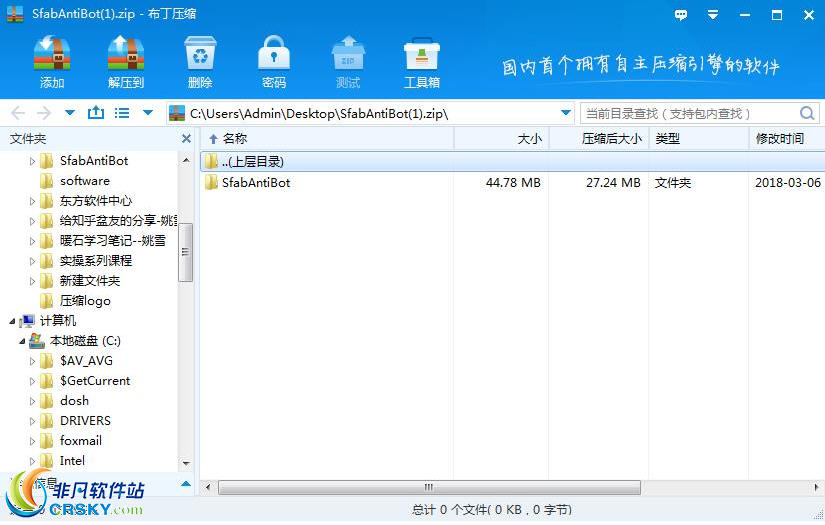Select the 压缩logo folder in tree
The width and height of the screenshot is (825, 525).
85,301
